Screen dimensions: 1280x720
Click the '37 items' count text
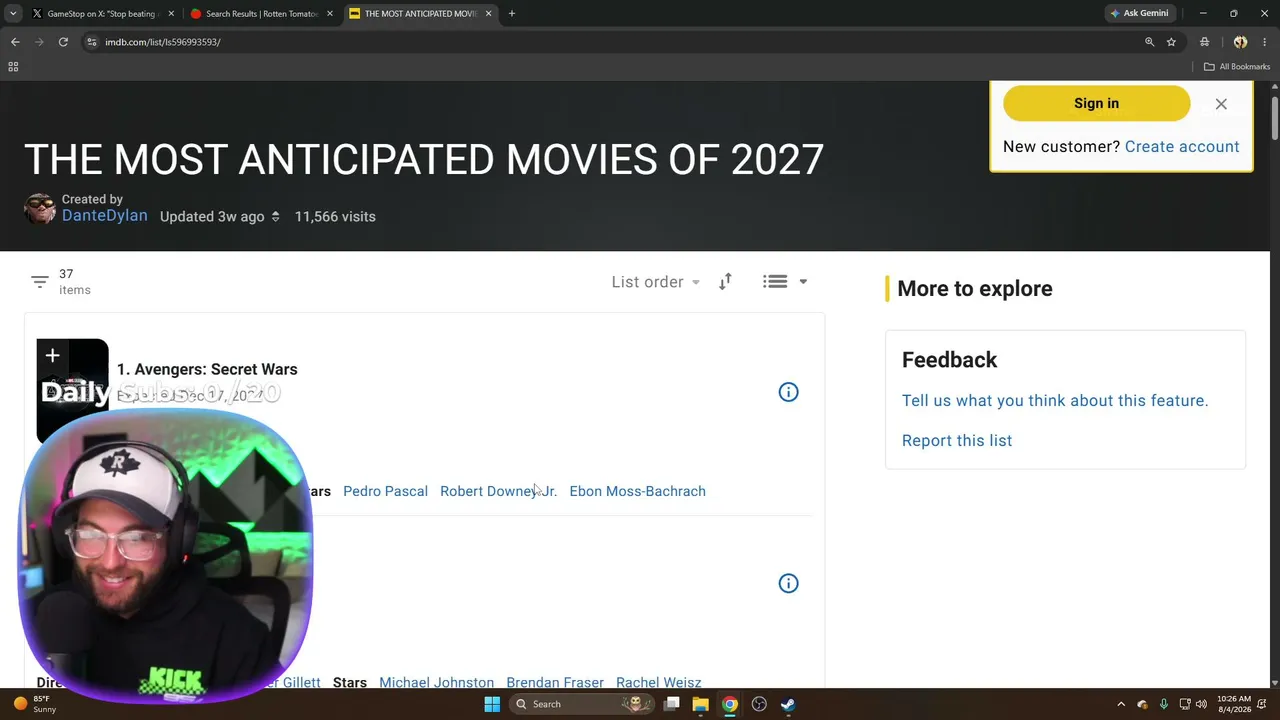75,282
